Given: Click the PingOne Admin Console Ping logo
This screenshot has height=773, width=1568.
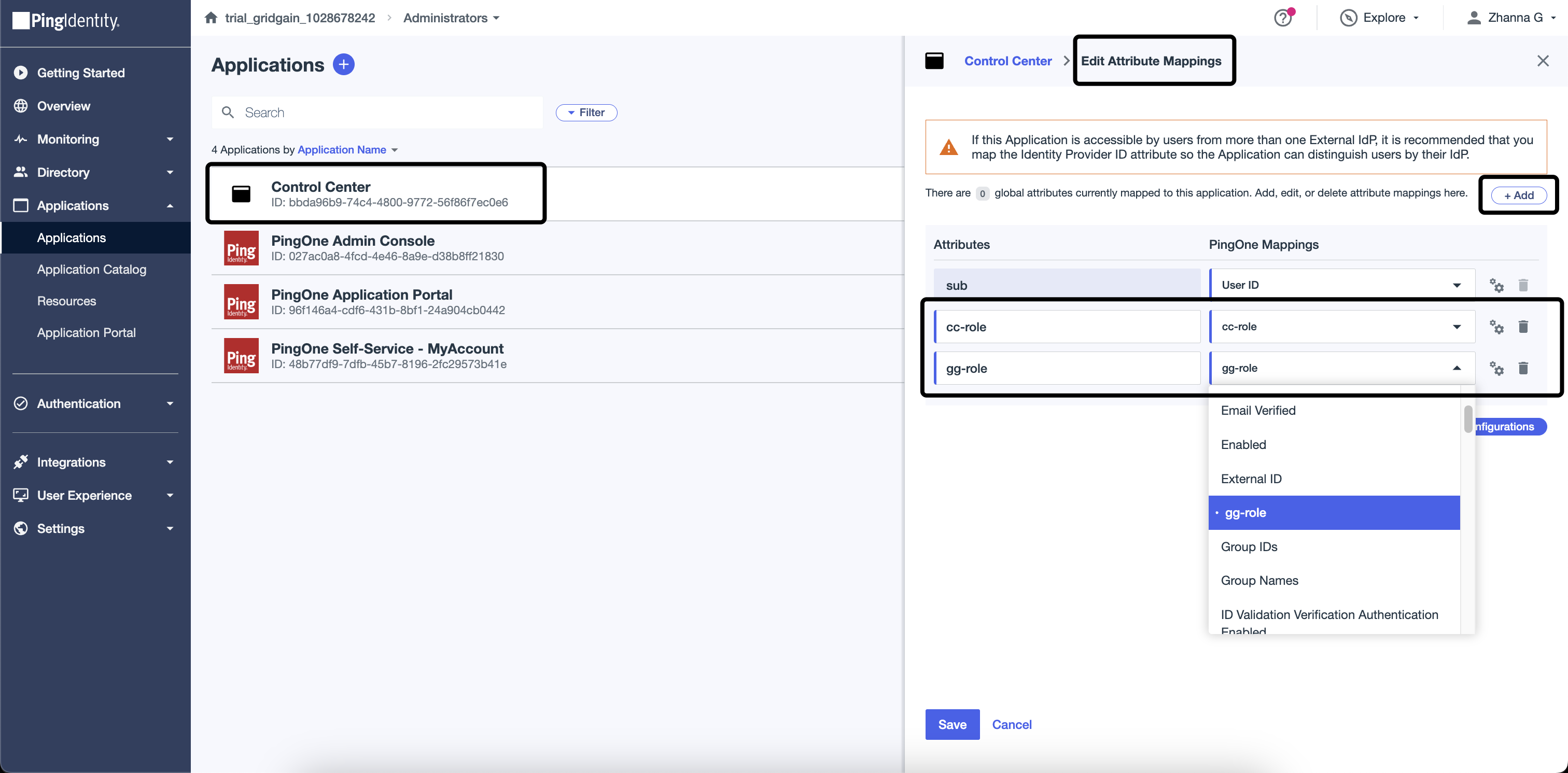Looking at the screenshot, I should click(241, 248).
